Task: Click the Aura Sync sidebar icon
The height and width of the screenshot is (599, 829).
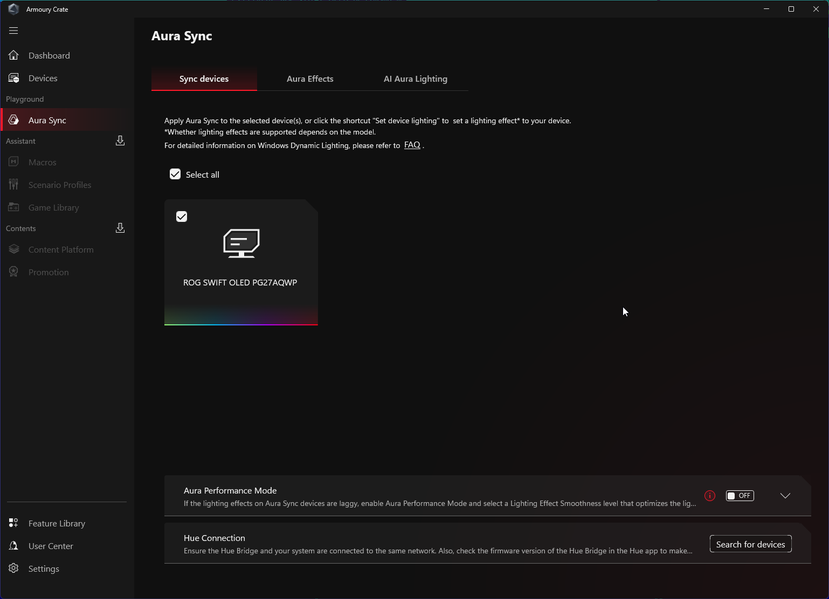Action: (x=14, y=120)
